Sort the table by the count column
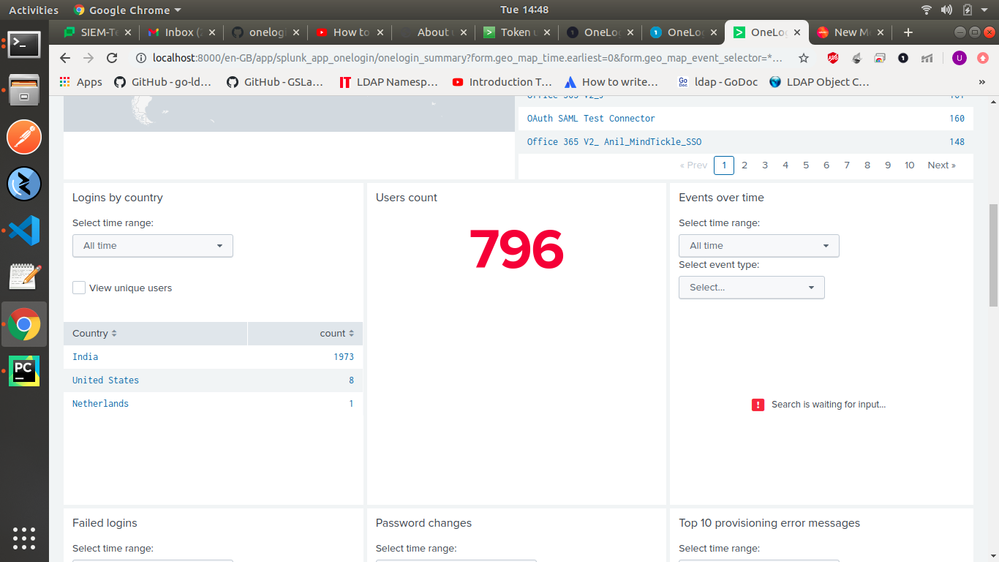 point(337,334)
